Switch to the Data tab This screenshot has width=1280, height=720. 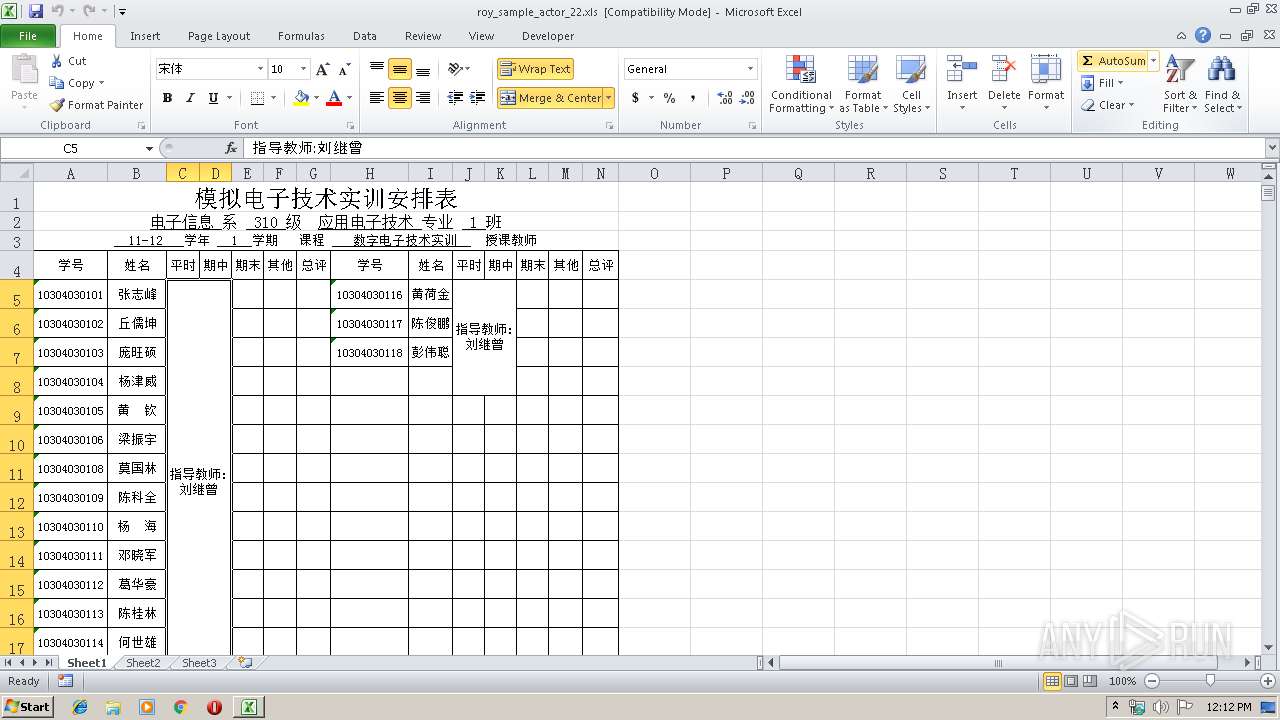(365, 36)
